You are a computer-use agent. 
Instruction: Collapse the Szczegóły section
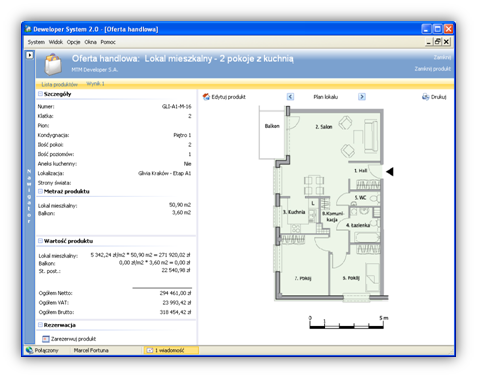40,94
